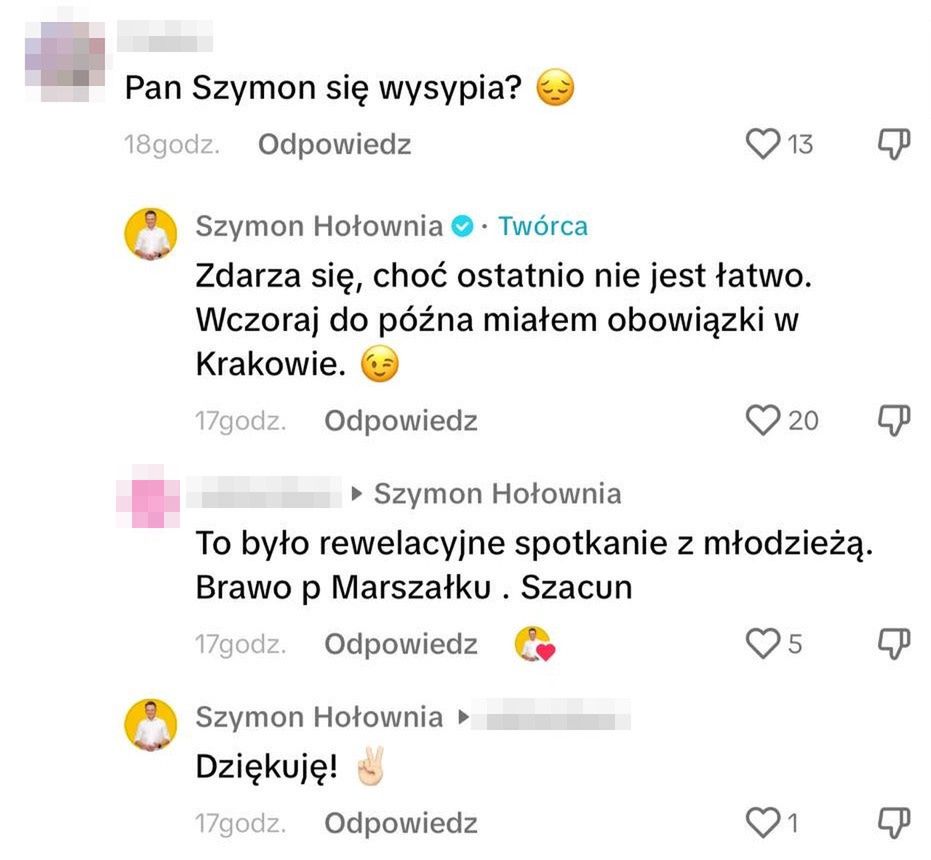Like the reply mentioning Krakowie
This screenshot has height=860, width=931.
click(763, 421)
